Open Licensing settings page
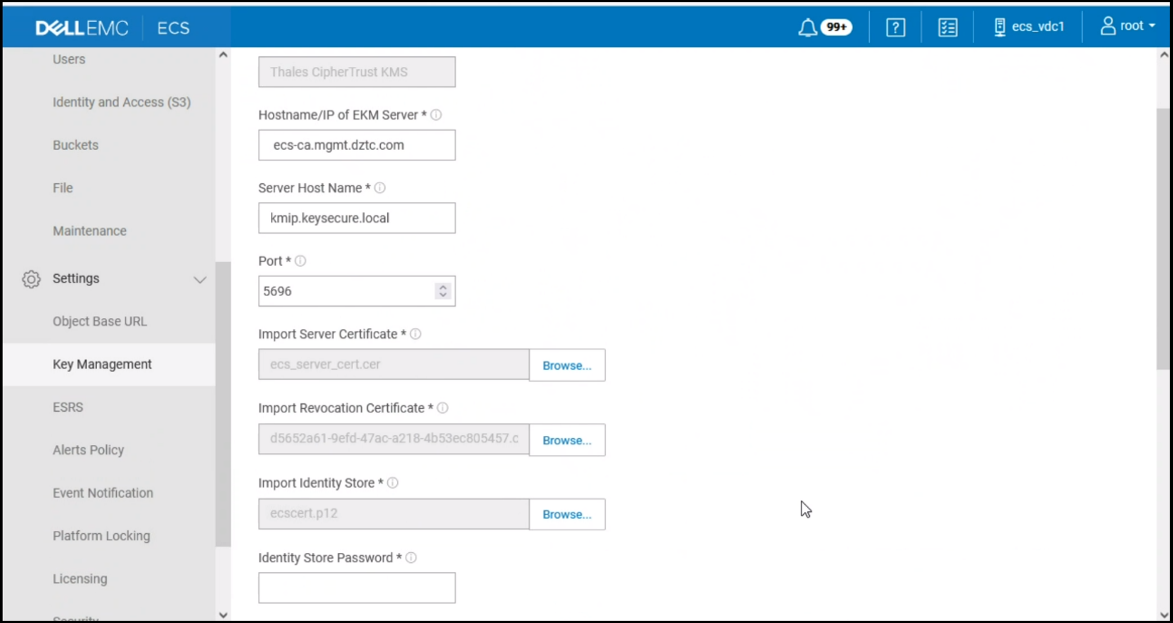 (x=80, y=579)
